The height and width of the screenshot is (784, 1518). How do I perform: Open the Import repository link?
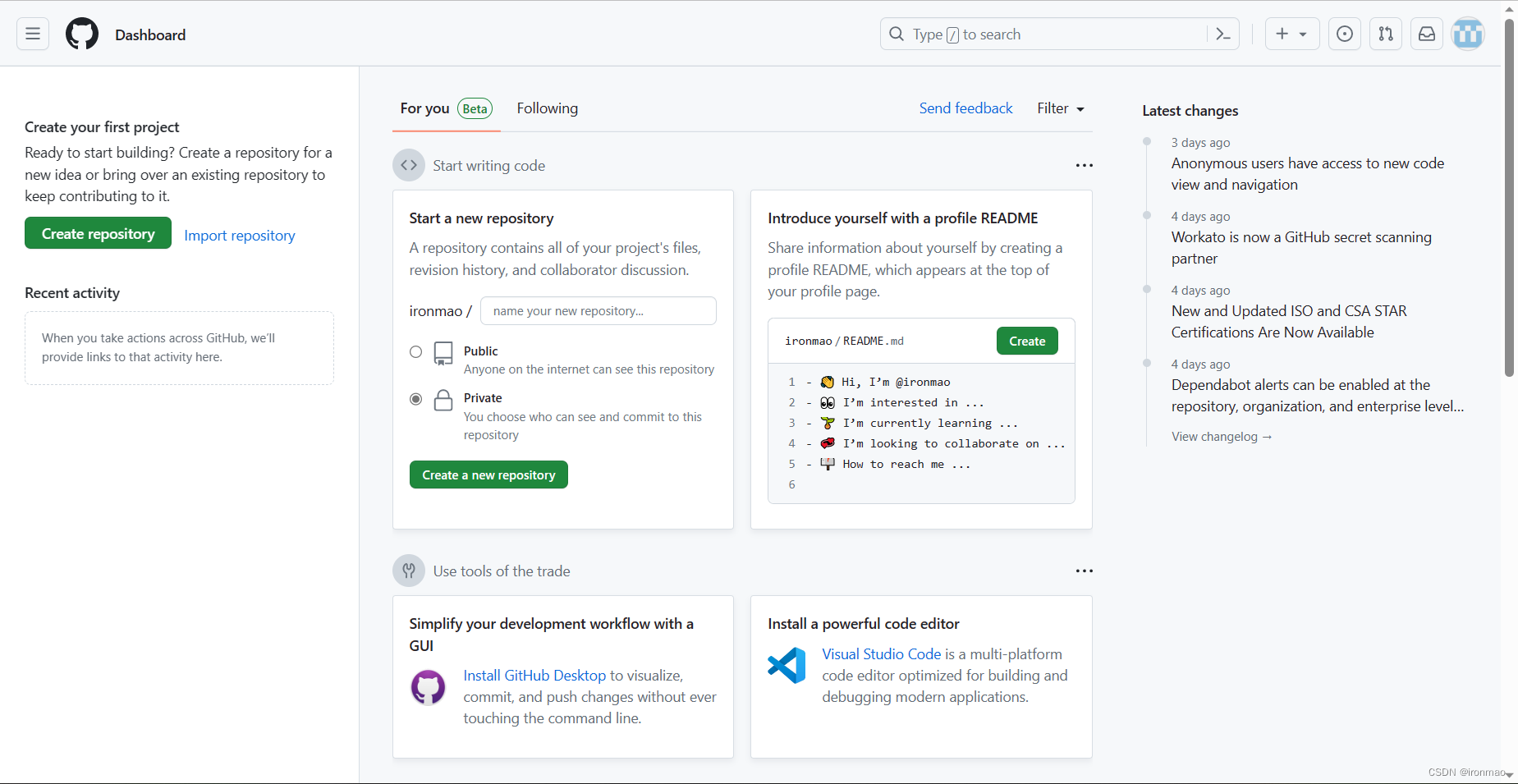click(240, 236)
